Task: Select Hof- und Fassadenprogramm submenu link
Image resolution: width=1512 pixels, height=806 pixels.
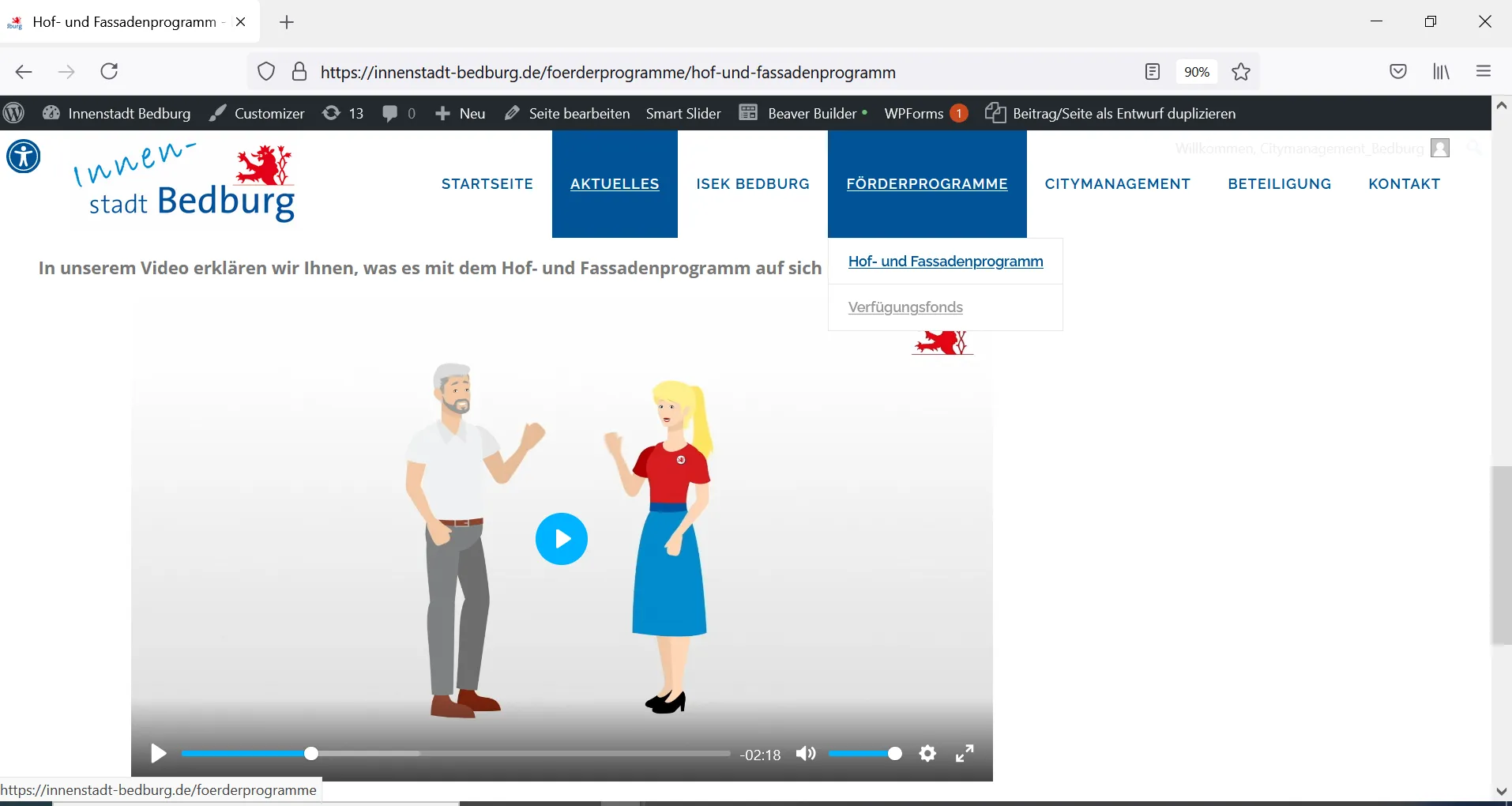Action: 946,262
